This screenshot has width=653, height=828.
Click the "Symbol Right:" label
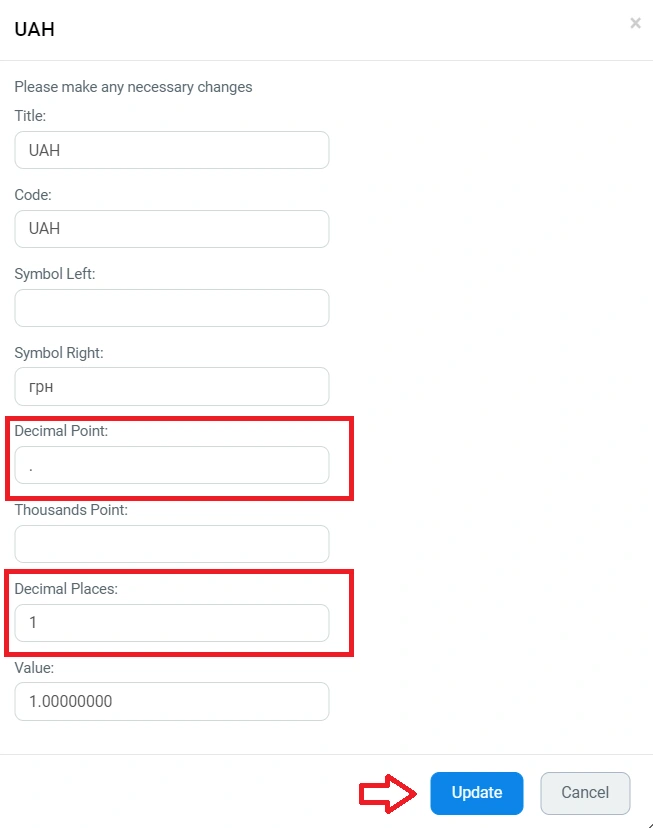pyautogui.click(x=59, y=353)
